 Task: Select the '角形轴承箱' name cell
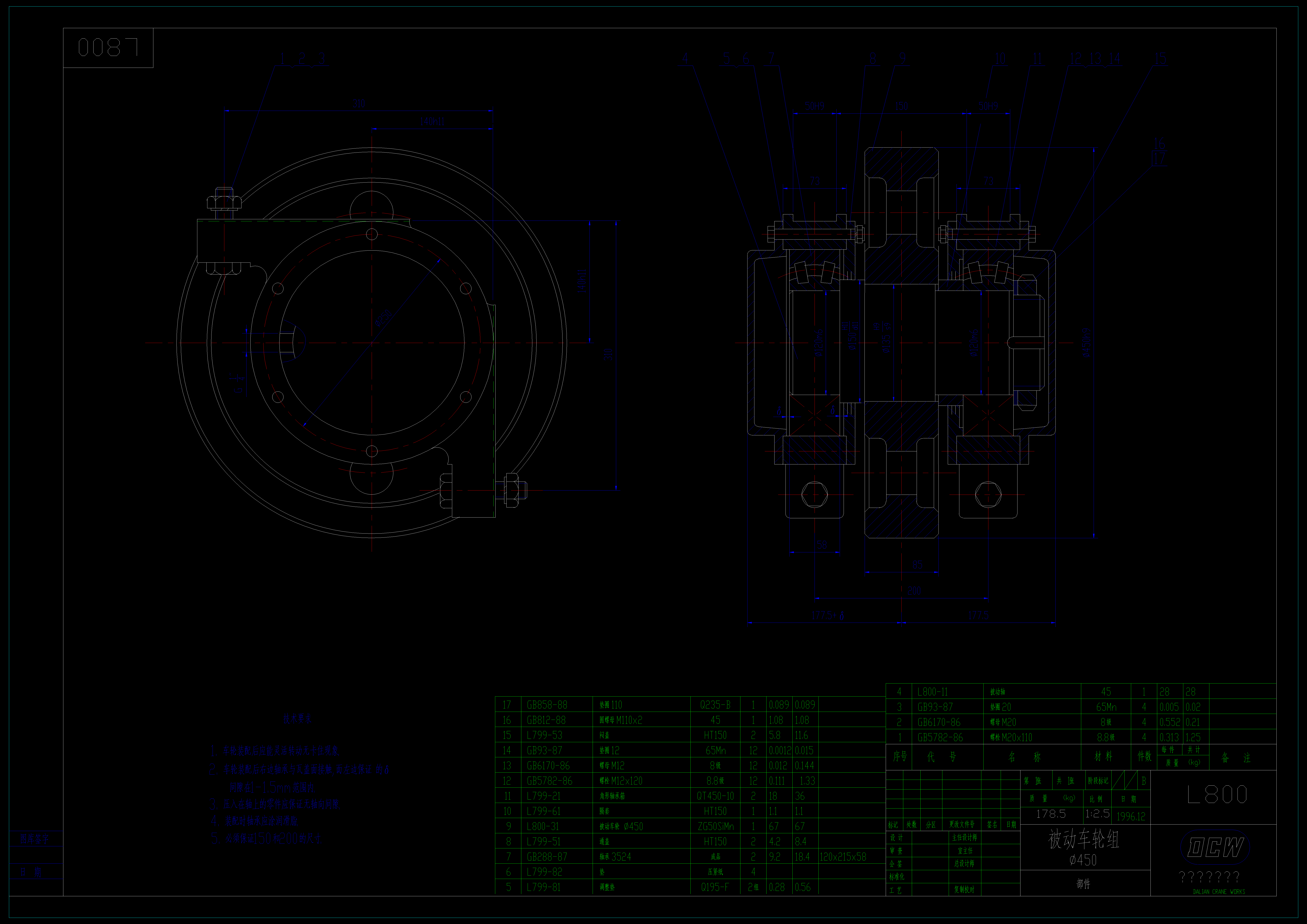[612, 796]
